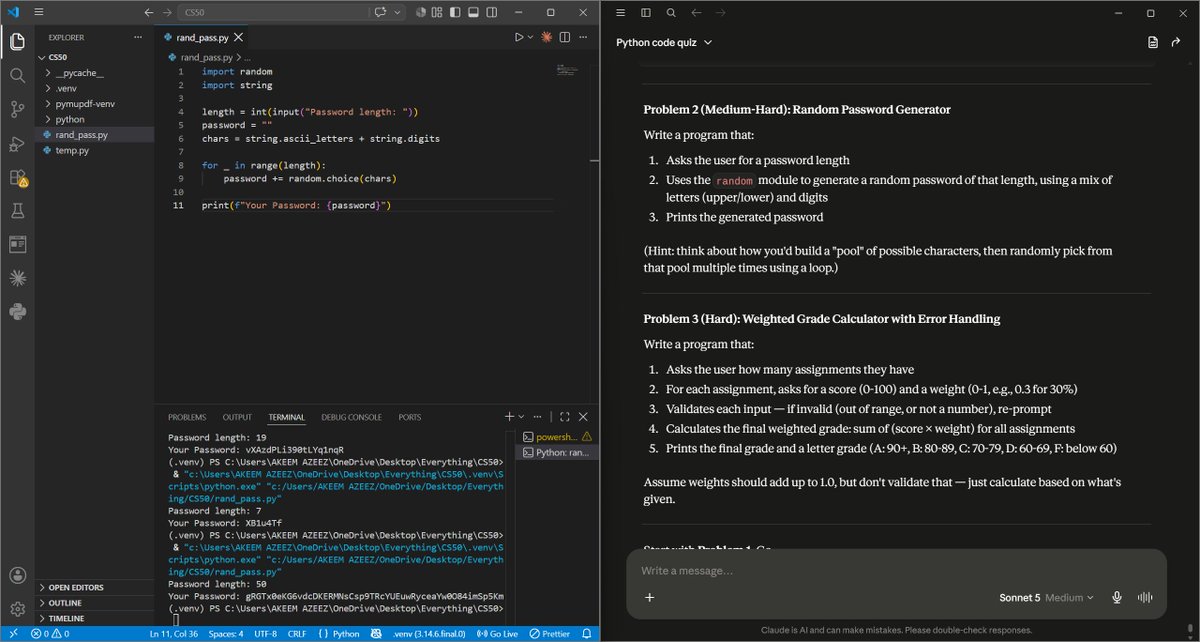
Task: Open the Explorer view in VS Code activity bar
Action: (17, 42)
